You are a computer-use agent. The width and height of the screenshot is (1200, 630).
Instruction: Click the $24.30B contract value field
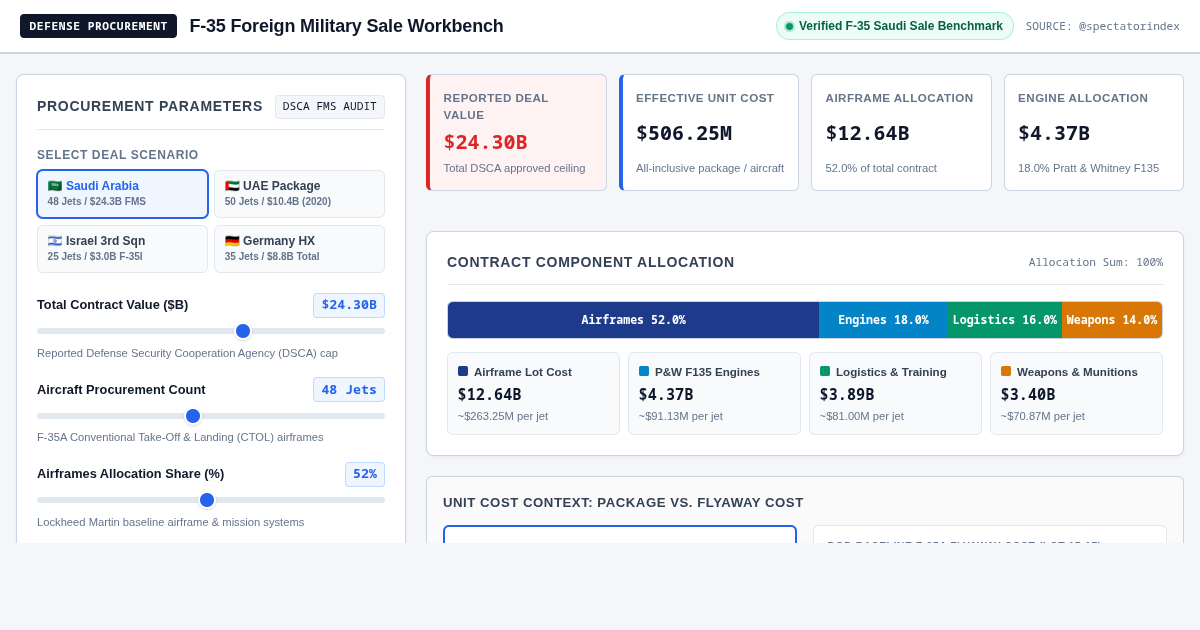point(349,305)
